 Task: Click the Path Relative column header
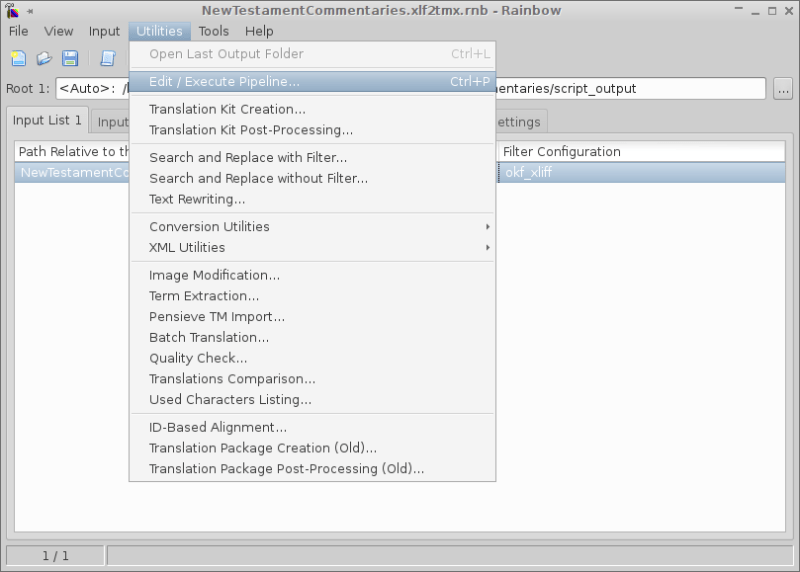pos(72,152)
